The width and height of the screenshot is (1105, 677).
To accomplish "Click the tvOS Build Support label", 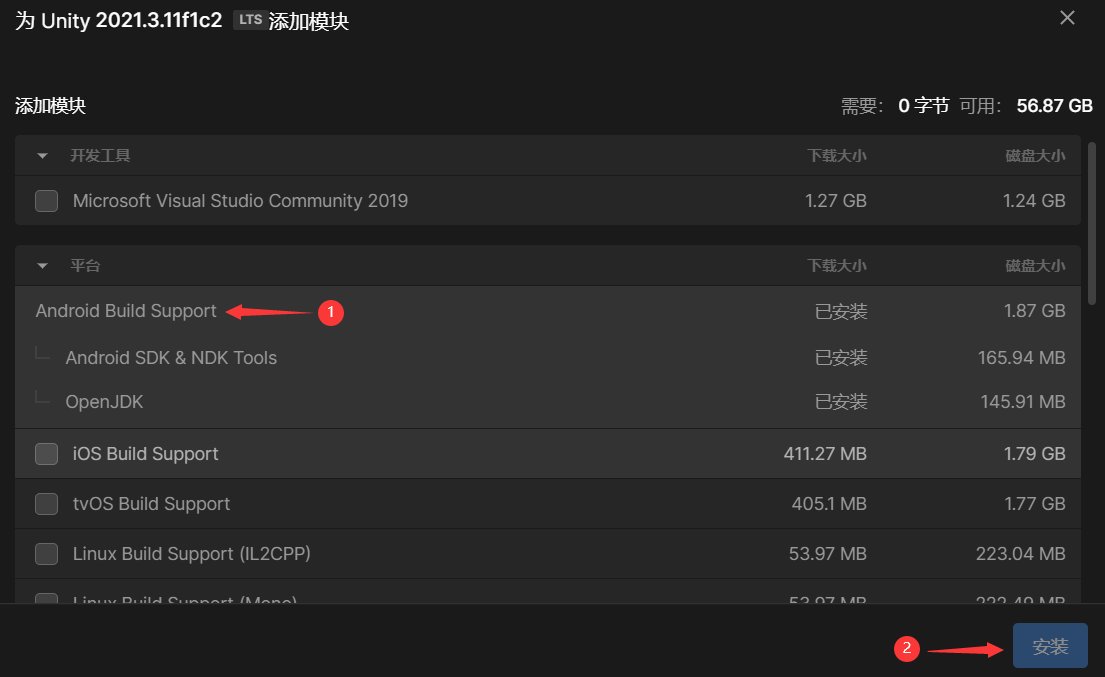I will point(151,504).
